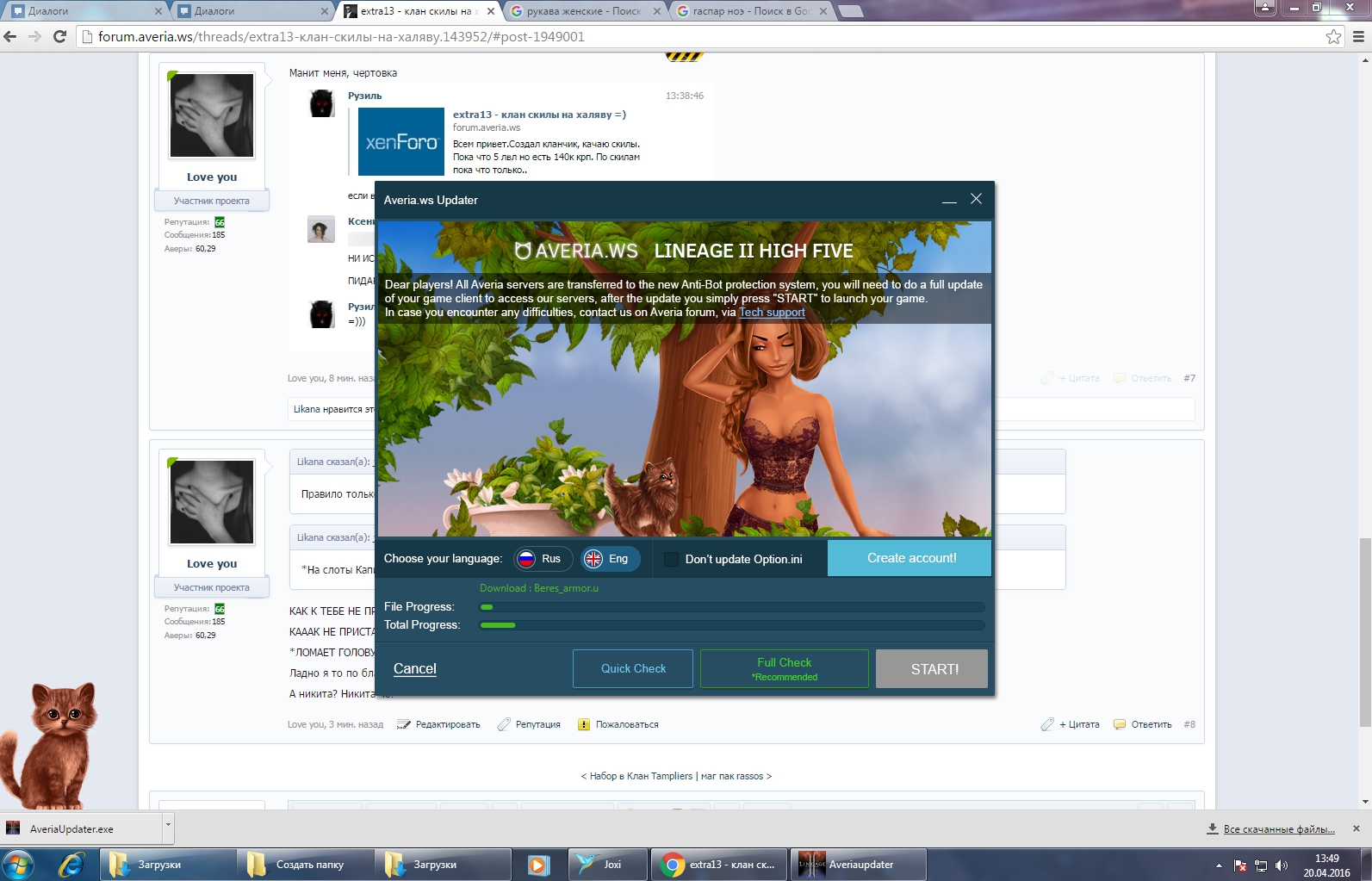1372x881 pixels.
Task: Select Rus language option
Action: [x=543, y=559]
